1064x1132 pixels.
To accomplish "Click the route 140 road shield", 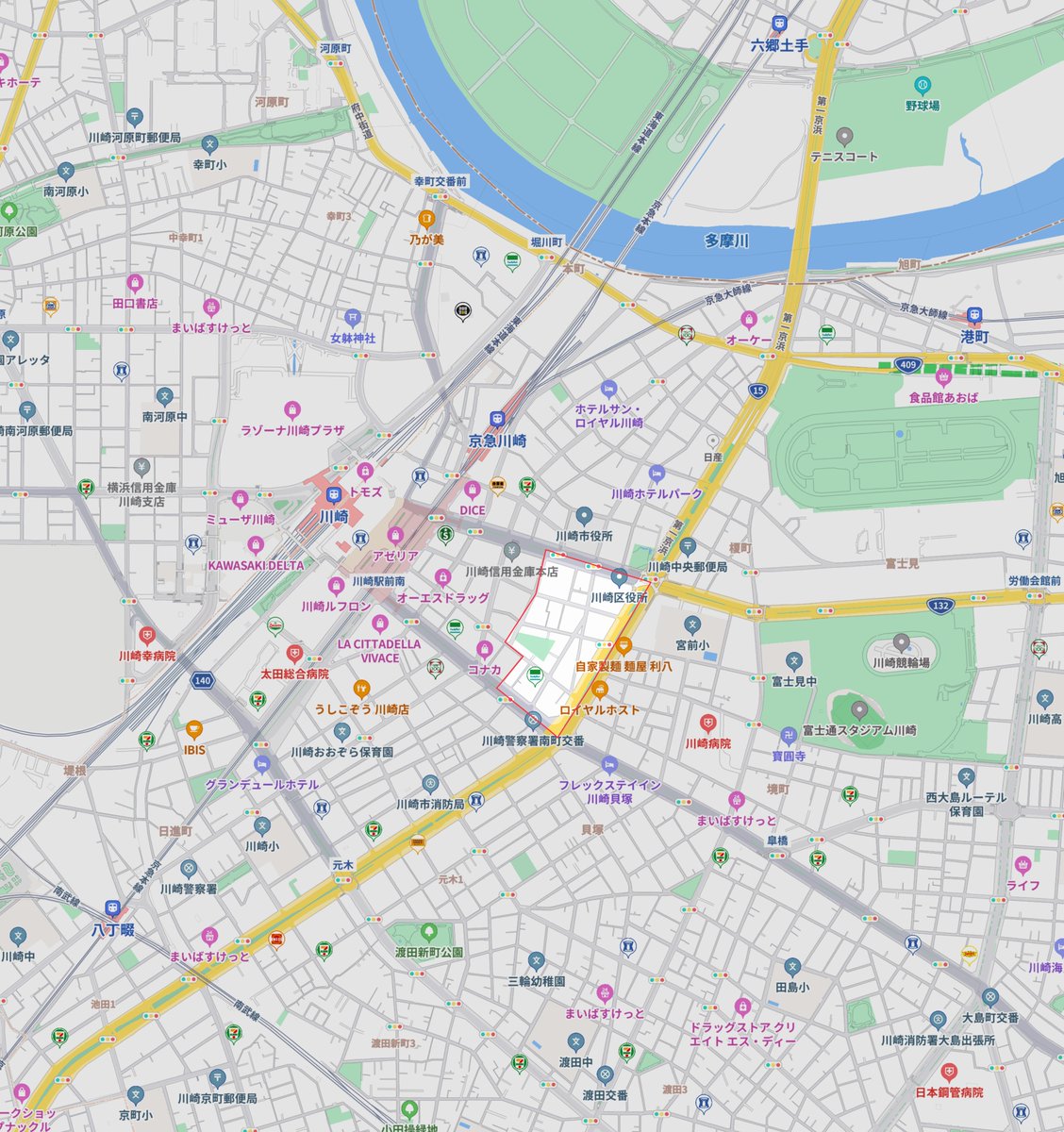I will (x=200, y=678).
